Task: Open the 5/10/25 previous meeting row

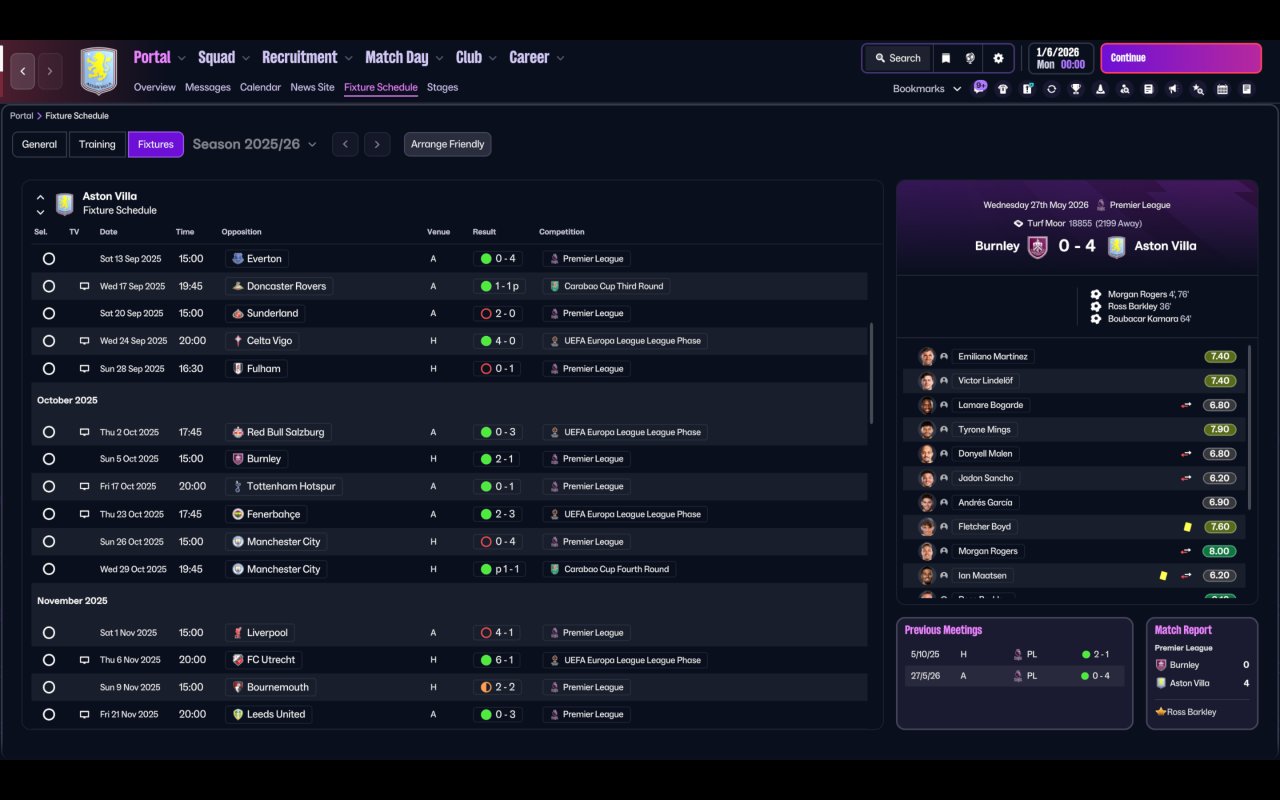Action: pyautogui.click(x=1014, y=655)
